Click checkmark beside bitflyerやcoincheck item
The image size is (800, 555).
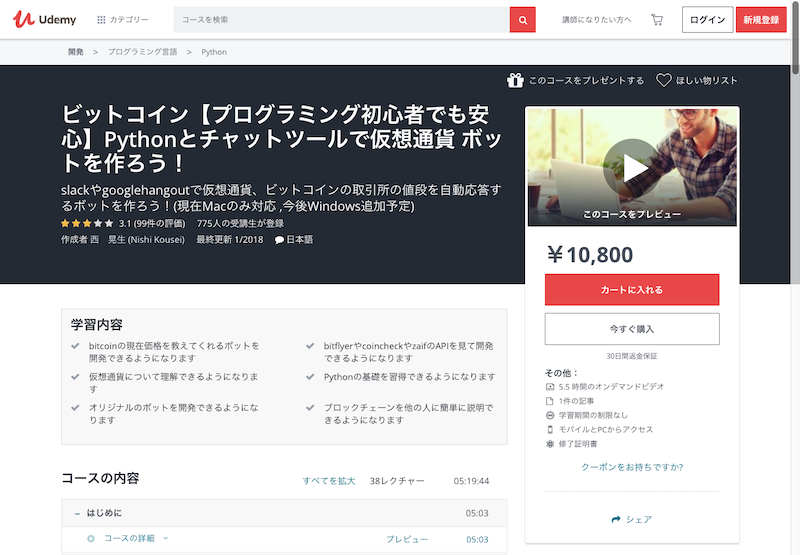point(310,346)
